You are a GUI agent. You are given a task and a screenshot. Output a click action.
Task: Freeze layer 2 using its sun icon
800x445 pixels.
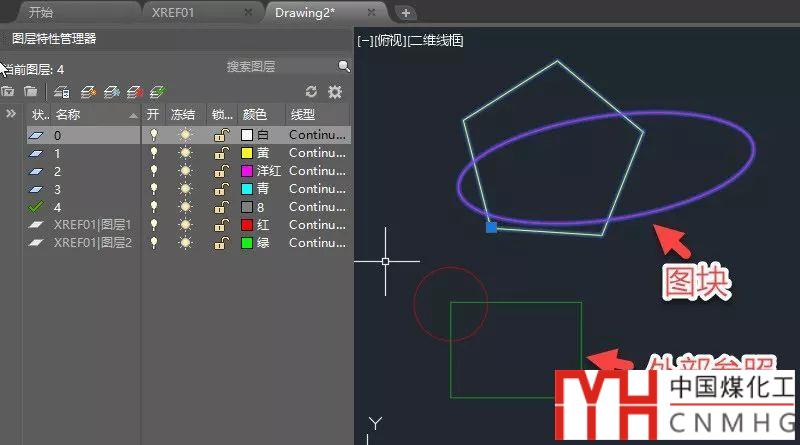184,171
